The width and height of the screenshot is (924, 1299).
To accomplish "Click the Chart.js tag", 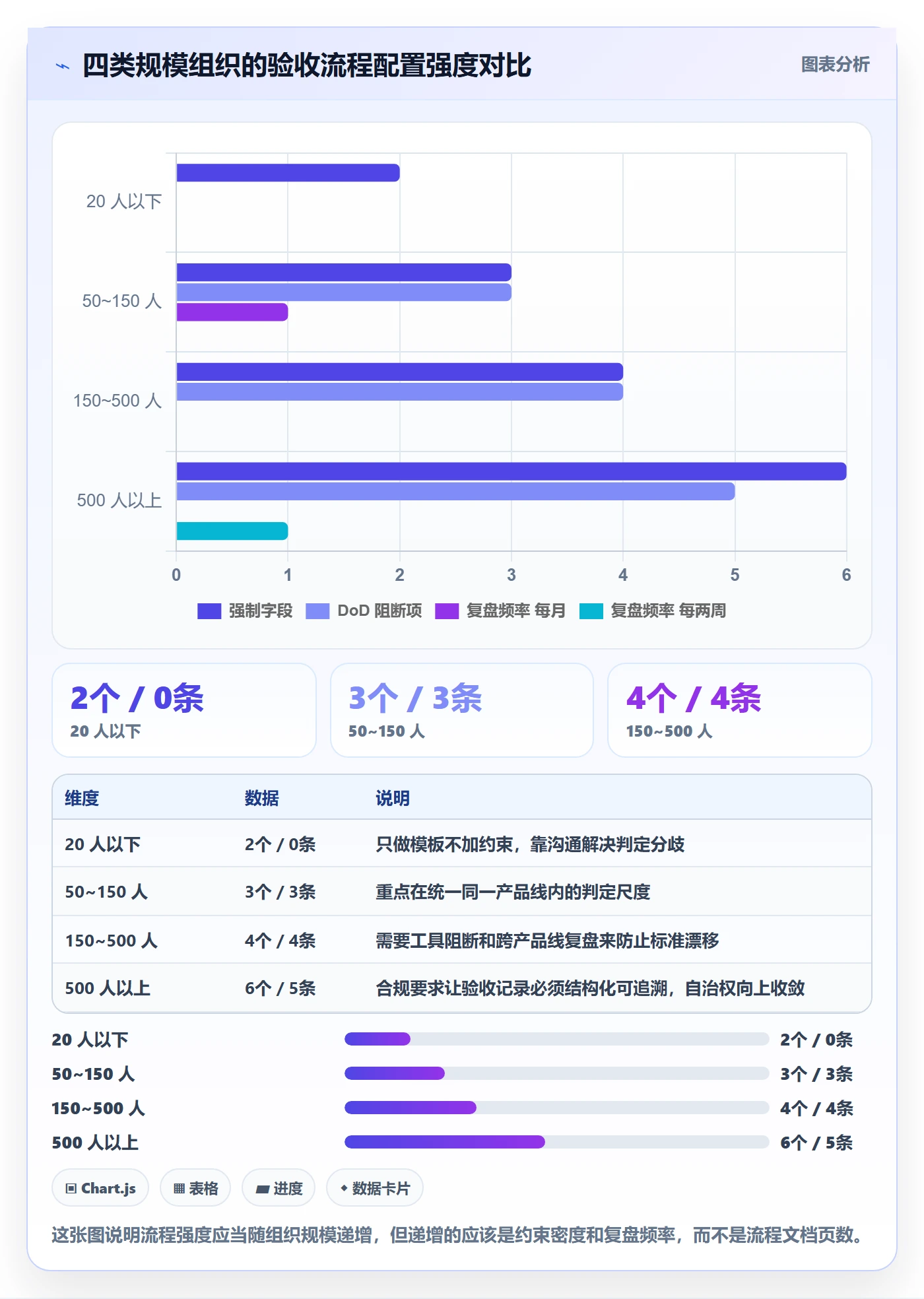I will 100,1188.
